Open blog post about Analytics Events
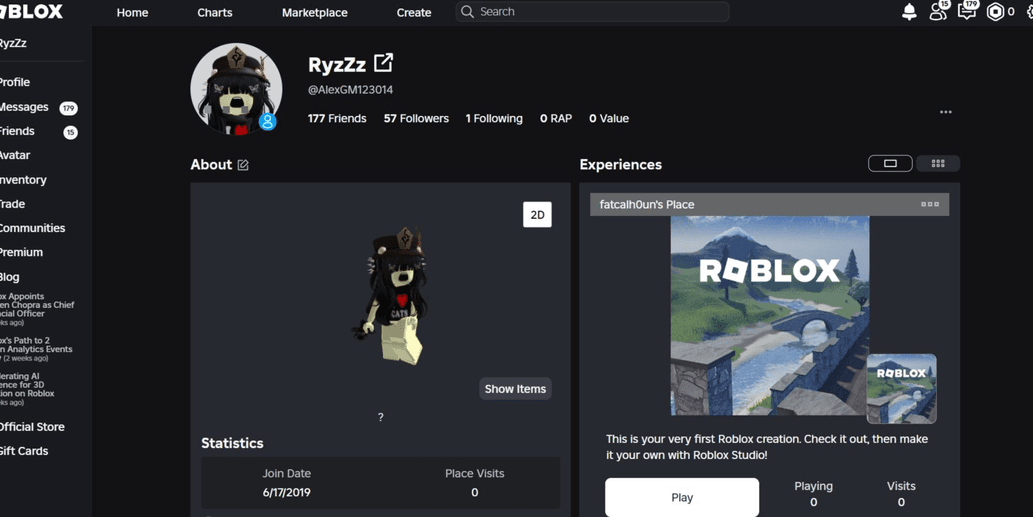 point(36,349)
